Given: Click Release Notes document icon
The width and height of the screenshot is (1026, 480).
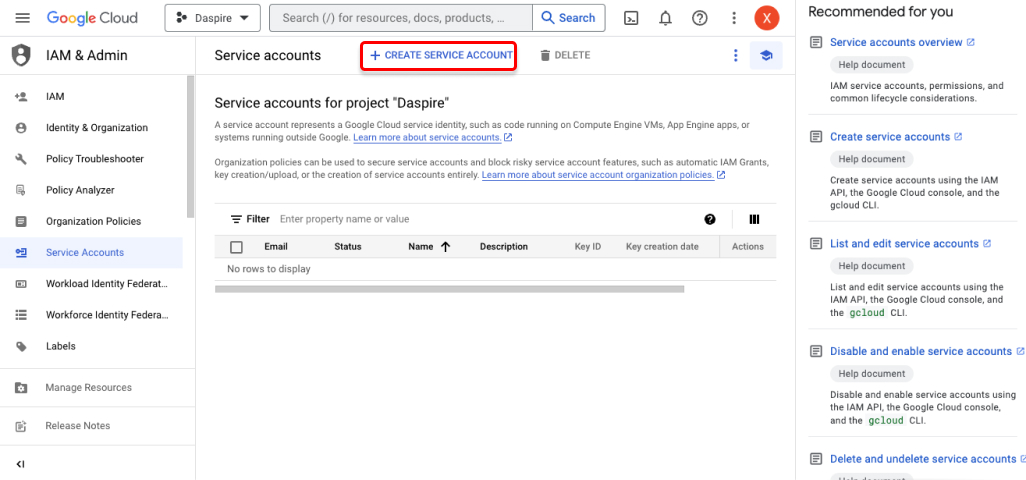Looking at the screenshot, I should pos(21,426).
